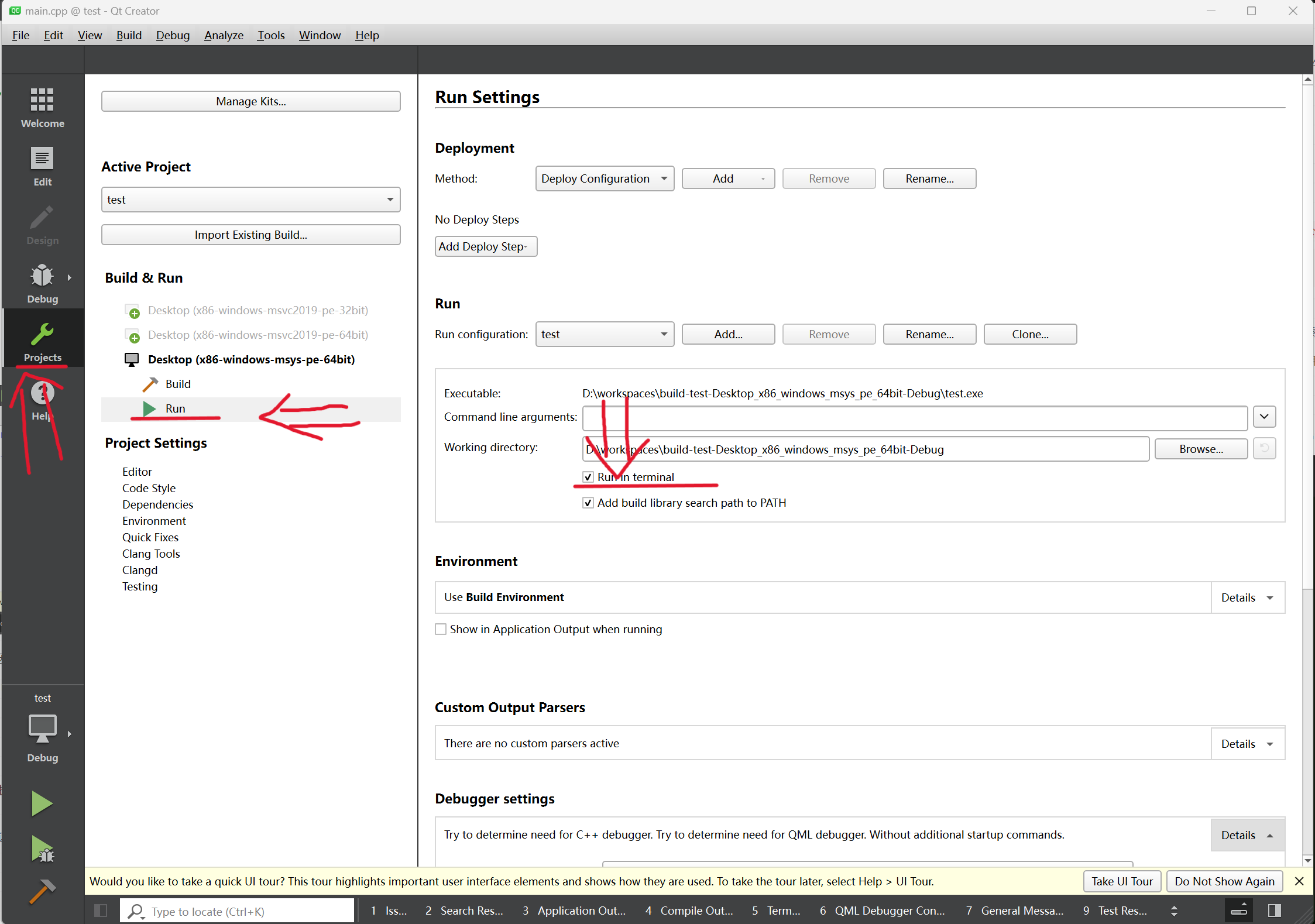
Task: Close the UI tour notification bar
Action: pos(1299,881)
